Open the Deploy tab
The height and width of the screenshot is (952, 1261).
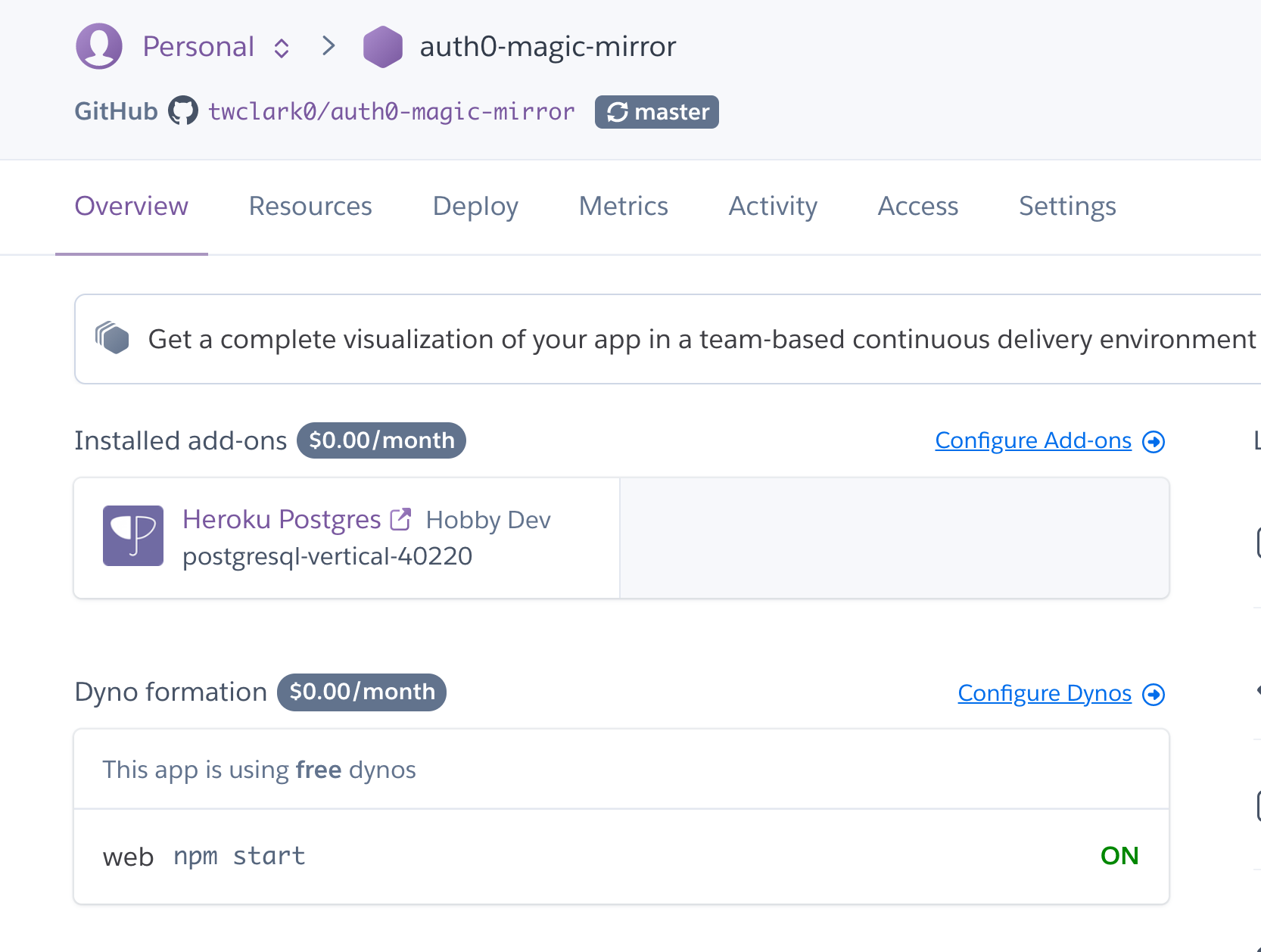475,206
